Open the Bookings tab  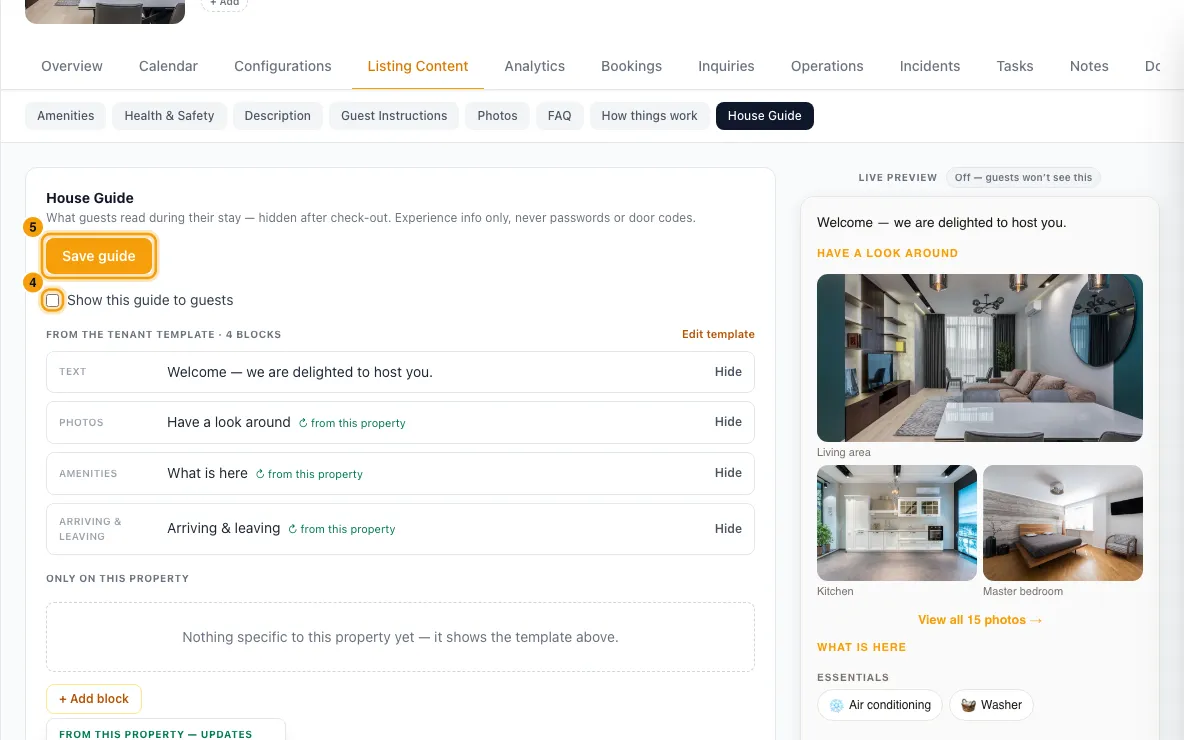(631, 66)
